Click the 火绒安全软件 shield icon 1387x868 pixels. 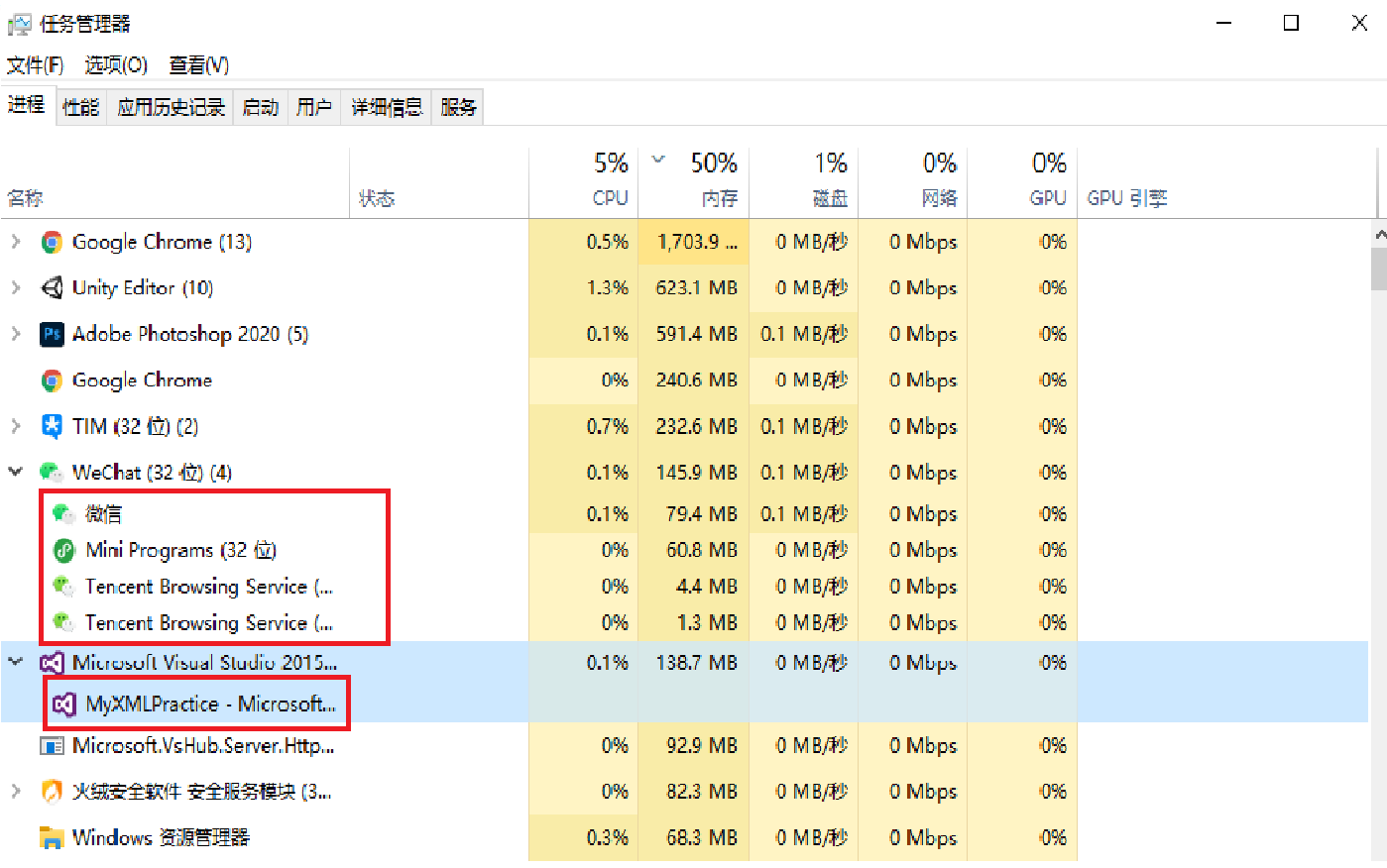(52, 792)
